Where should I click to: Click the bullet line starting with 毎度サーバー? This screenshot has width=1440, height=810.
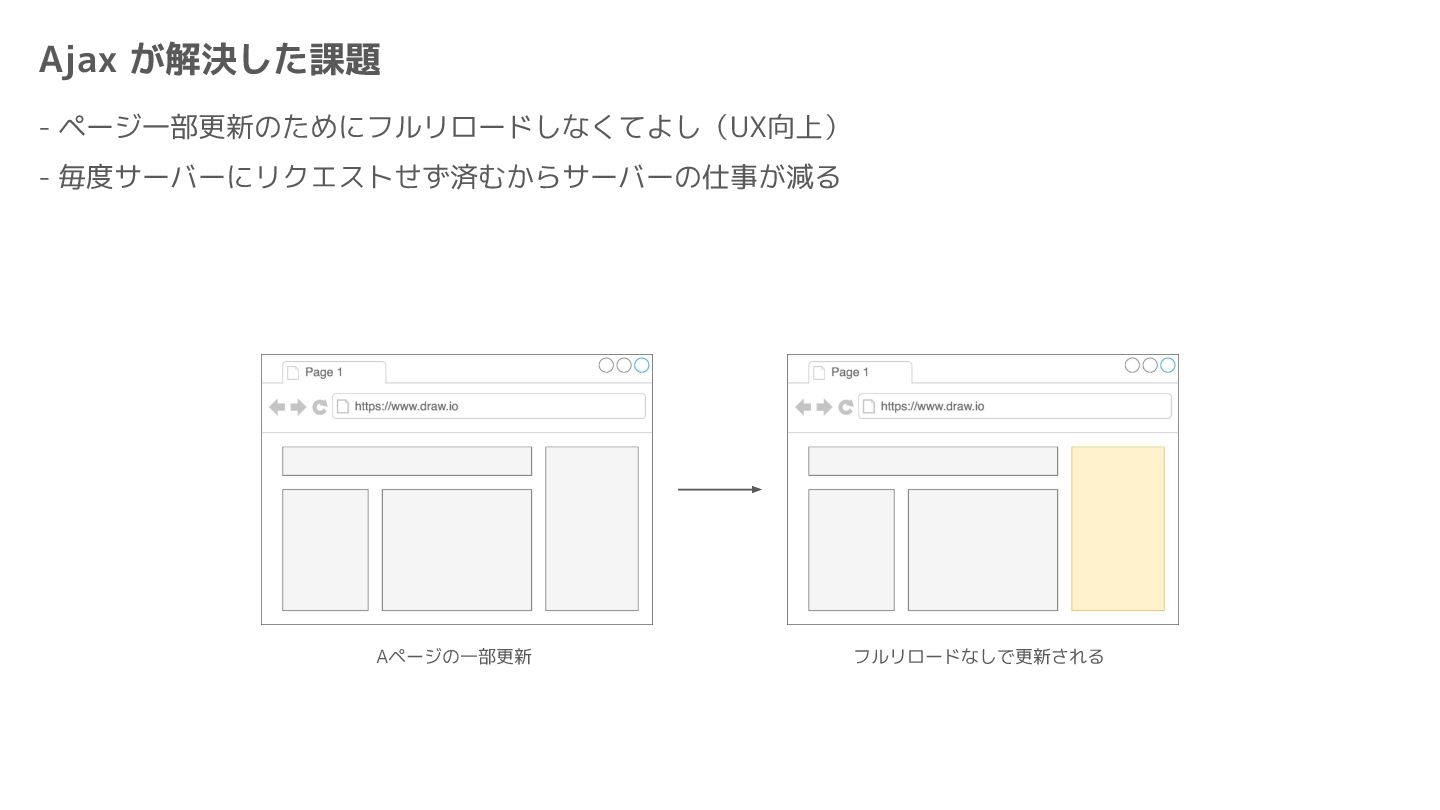tap(440, 177)
